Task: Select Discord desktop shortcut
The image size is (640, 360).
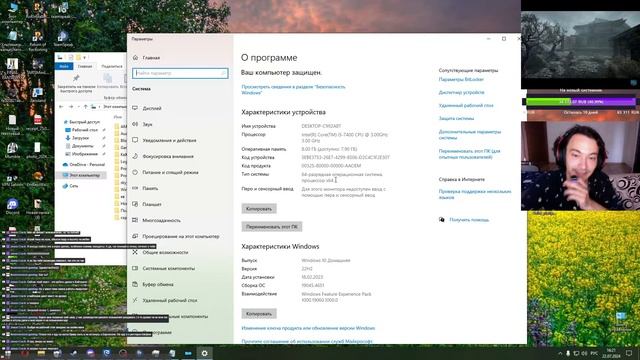Action: coord(12,206)
